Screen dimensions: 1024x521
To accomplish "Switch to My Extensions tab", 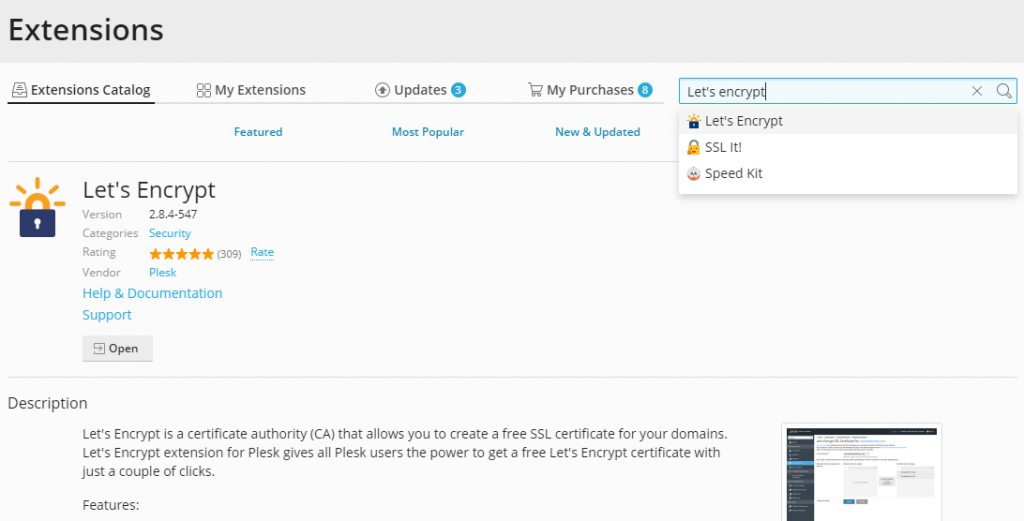I will 251,90.
